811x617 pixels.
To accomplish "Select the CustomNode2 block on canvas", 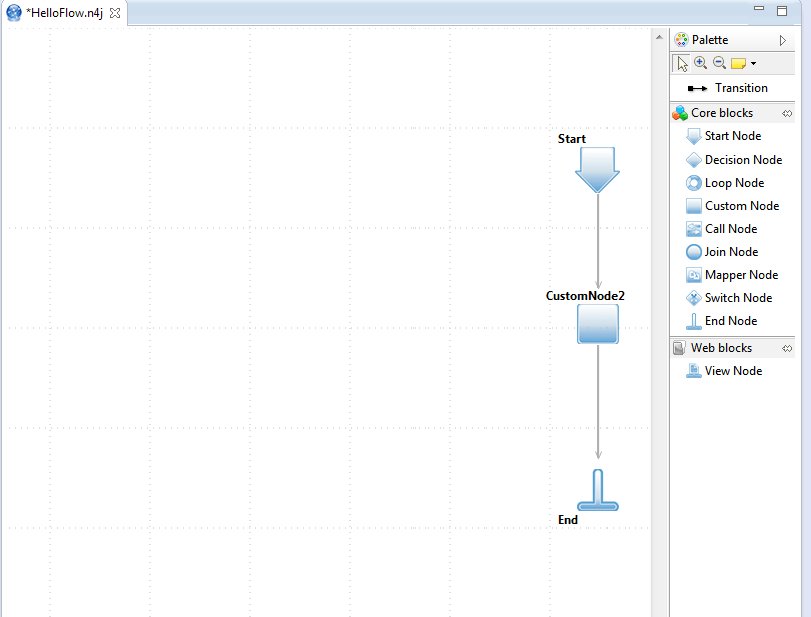I will pyautogui.click(x=597, y=324).
